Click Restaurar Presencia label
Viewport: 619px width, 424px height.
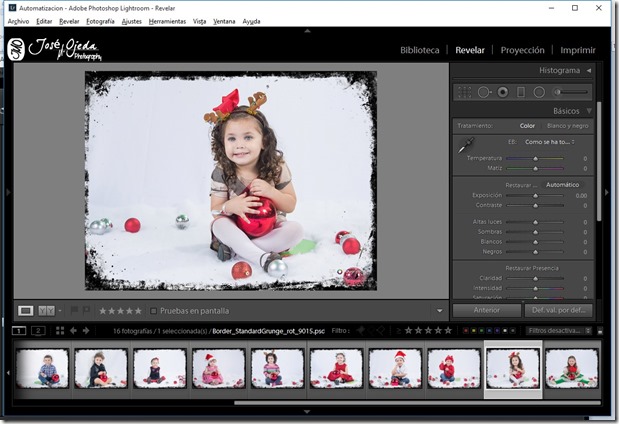(x=532, y=268)
